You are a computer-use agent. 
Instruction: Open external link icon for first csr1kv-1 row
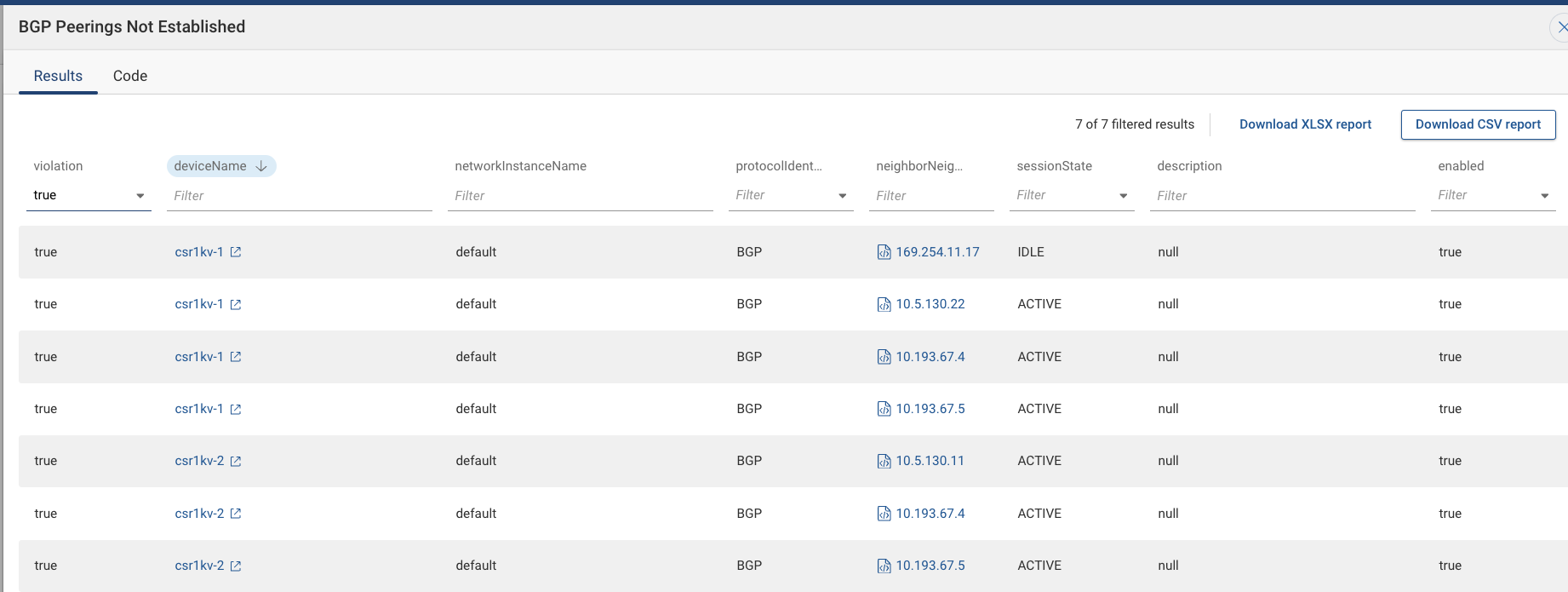(236, 252)
